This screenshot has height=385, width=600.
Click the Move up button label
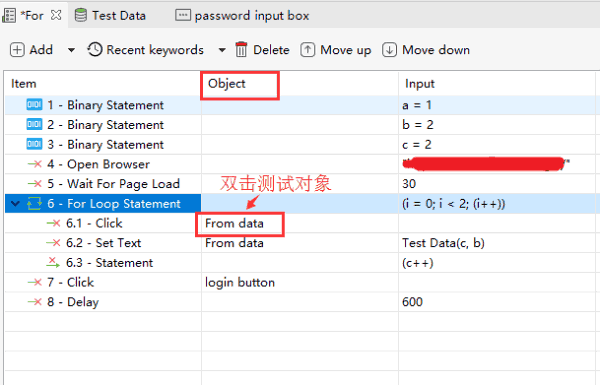(x=346, y=50)
